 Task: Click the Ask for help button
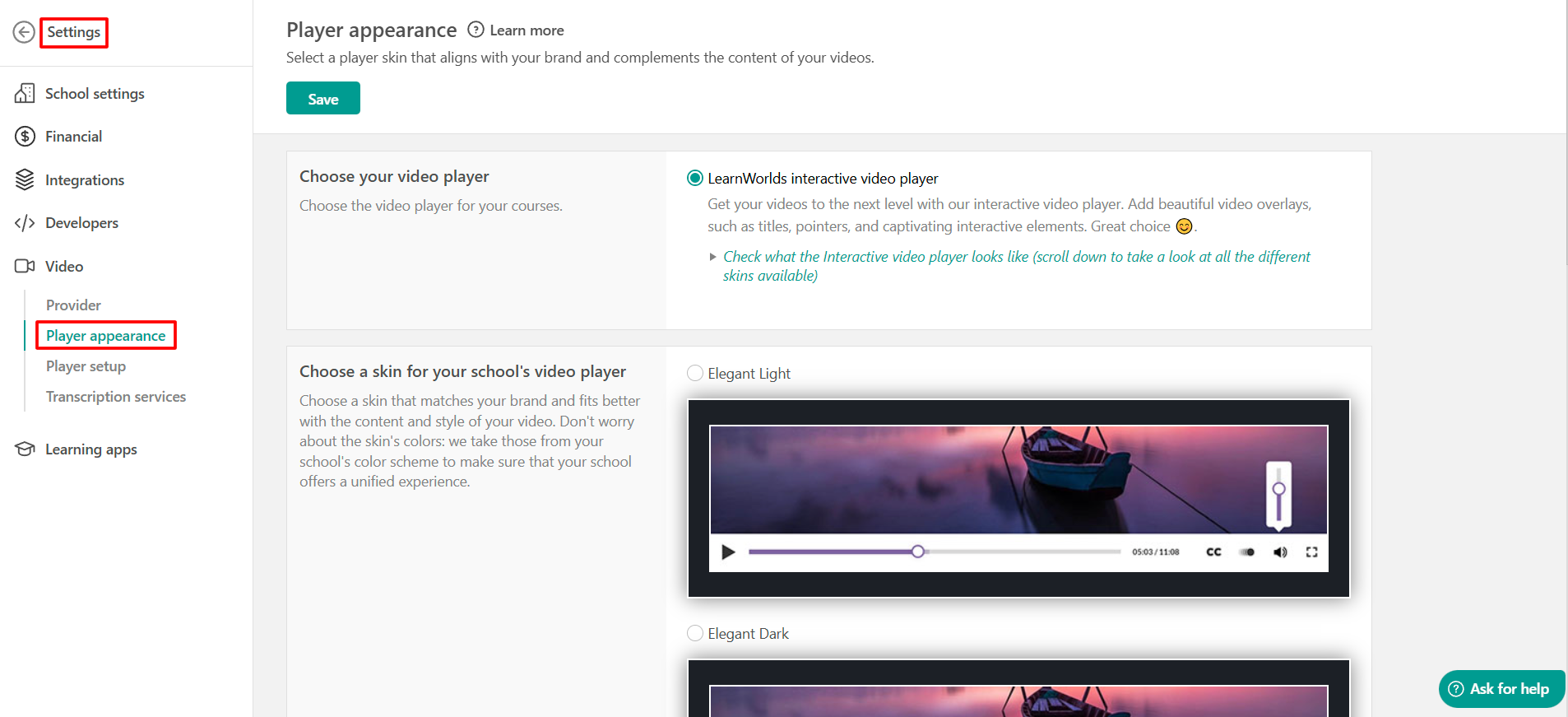(x=1501, y=688)
